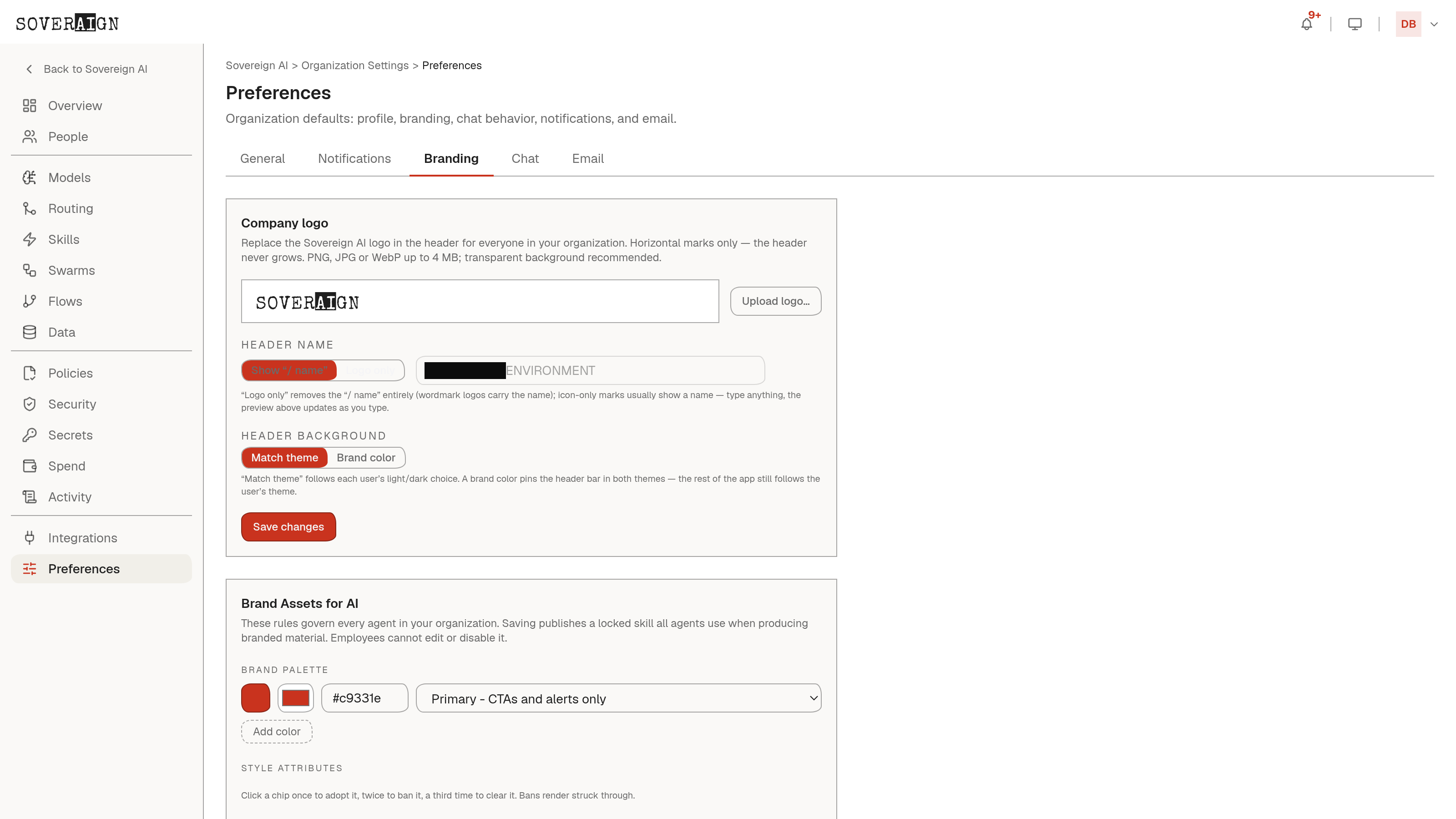
Task: Open Swarms label in sidebar
Action: 72,270
